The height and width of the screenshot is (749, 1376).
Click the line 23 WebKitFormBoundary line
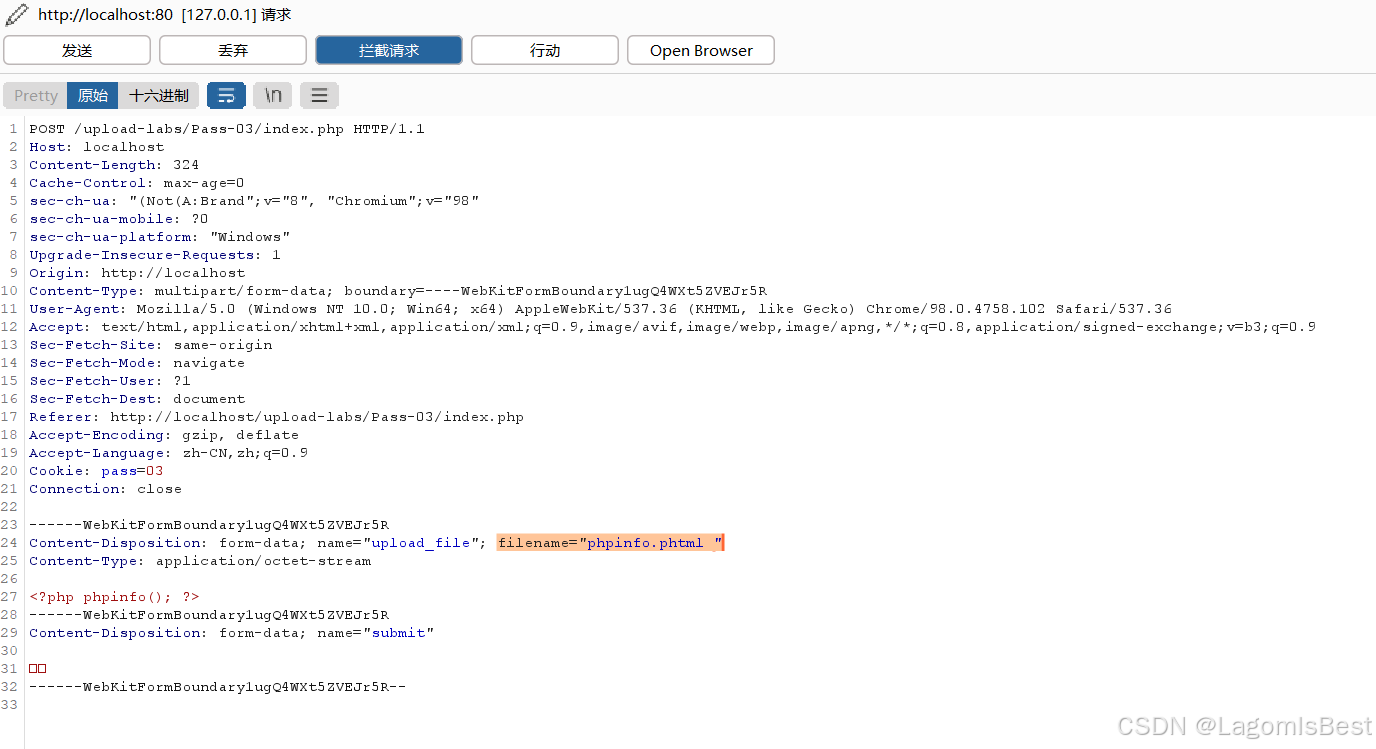pos(209,525)
